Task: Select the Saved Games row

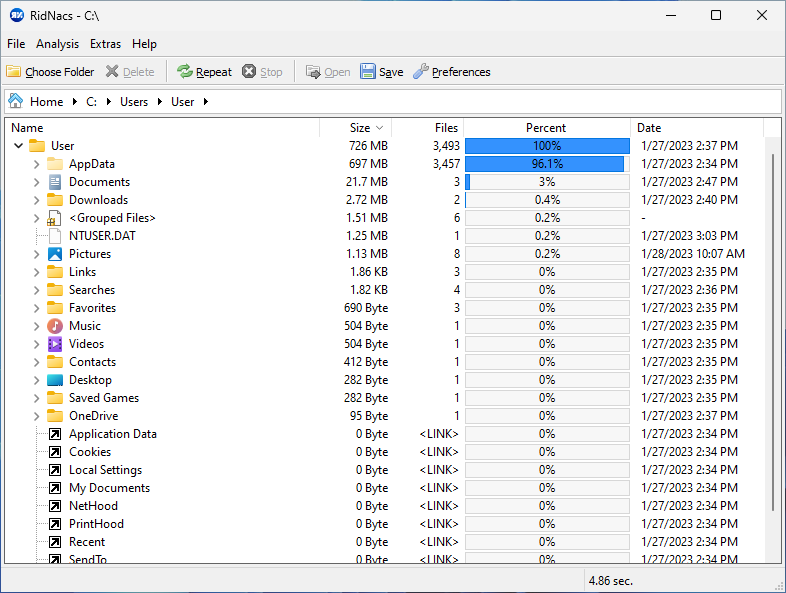Action: coord(385,398)
